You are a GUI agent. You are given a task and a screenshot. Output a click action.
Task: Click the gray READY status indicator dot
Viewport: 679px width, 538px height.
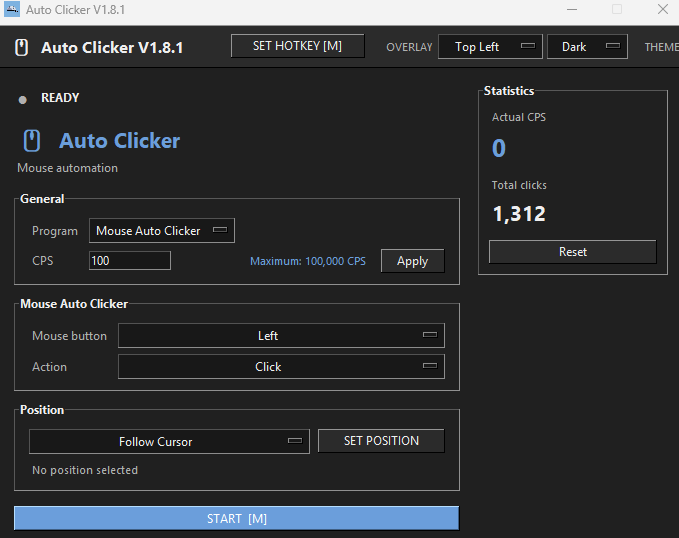23,100
